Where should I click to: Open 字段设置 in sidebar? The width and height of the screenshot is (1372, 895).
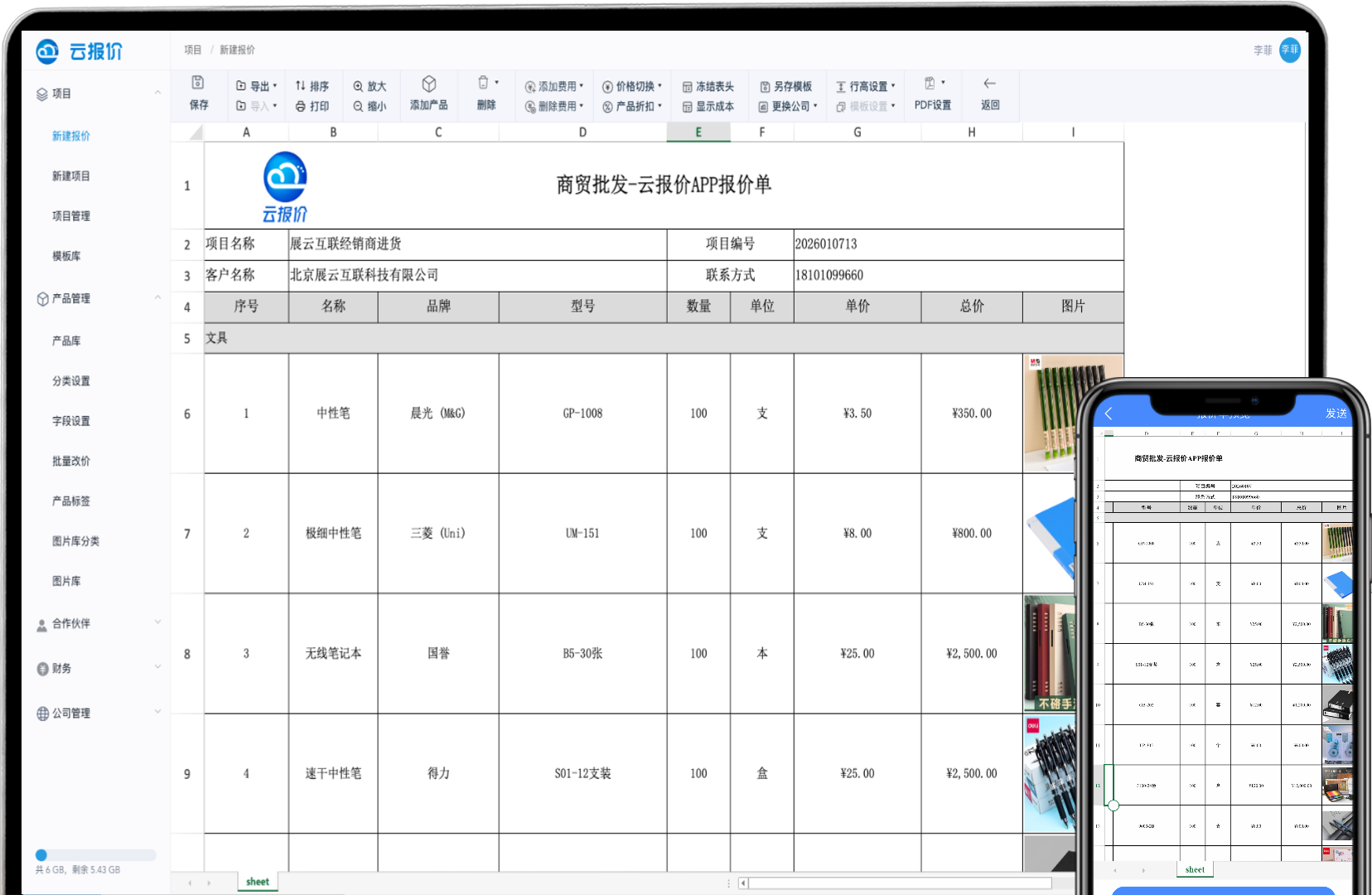point(71,421)
